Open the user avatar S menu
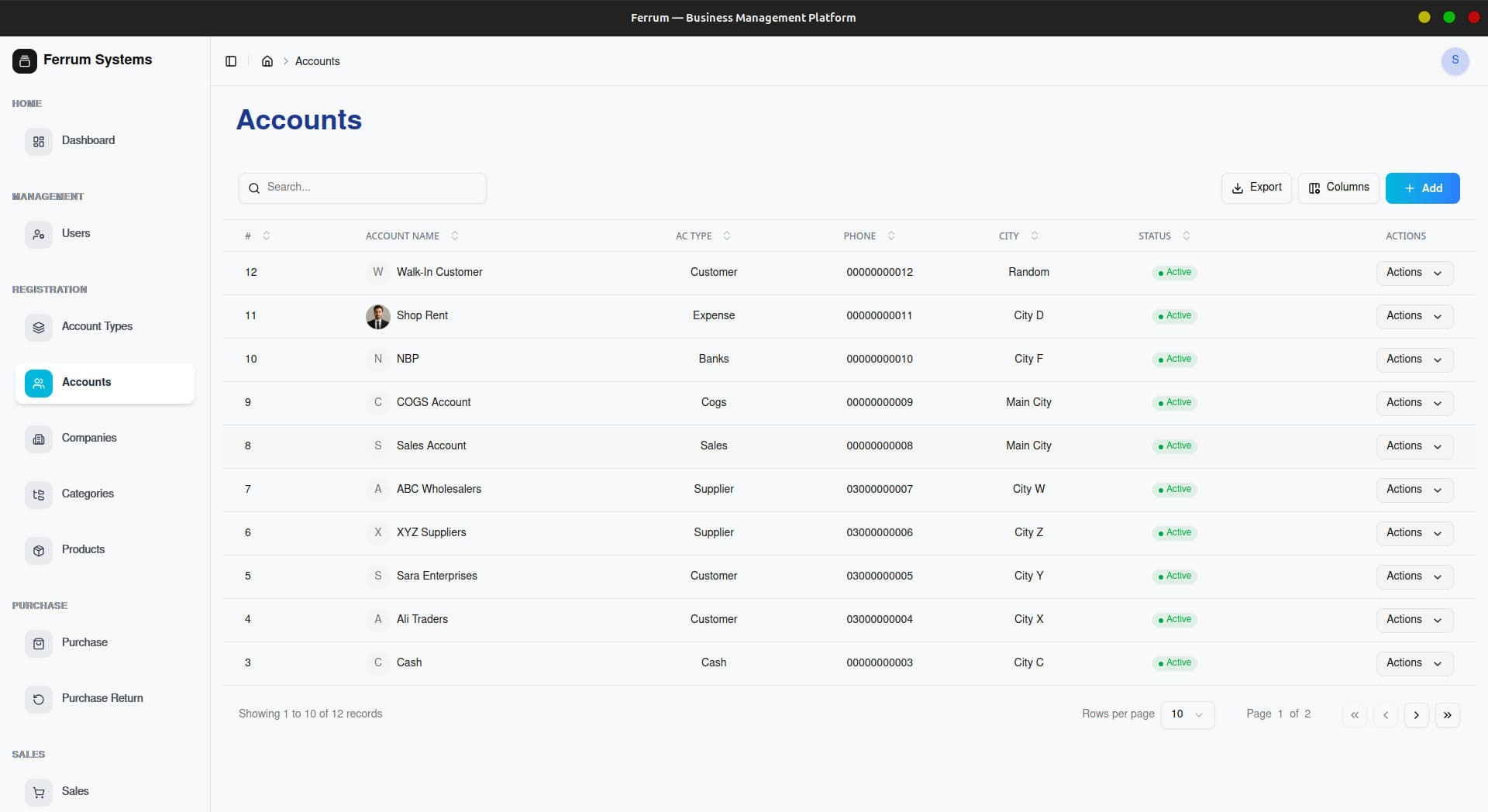Viewport: 1488px width, 812px height. tap(1455, 60)
